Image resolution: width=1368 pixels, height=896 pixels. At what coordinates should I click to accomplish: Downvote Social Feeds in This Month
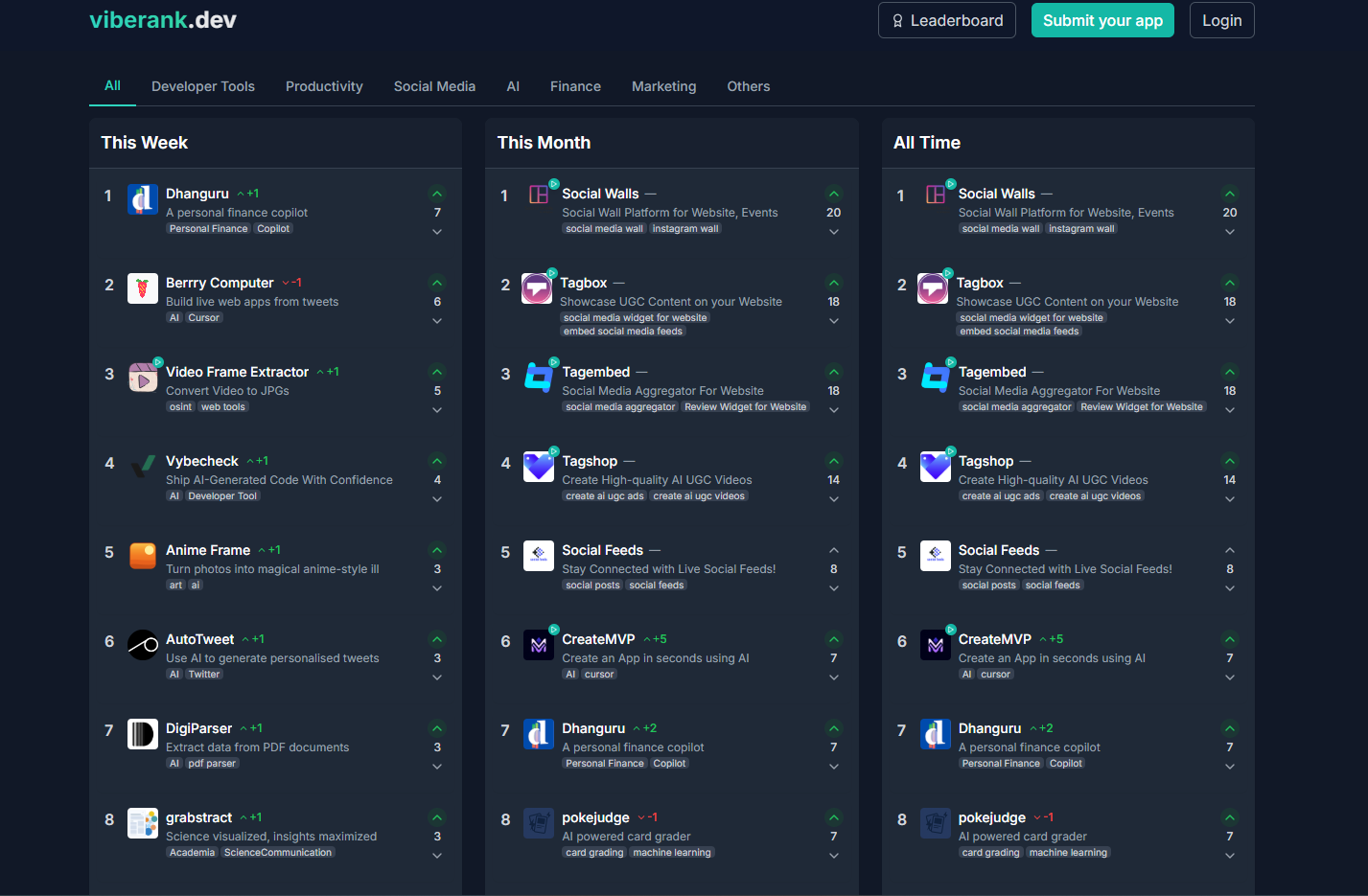(834, 588)
